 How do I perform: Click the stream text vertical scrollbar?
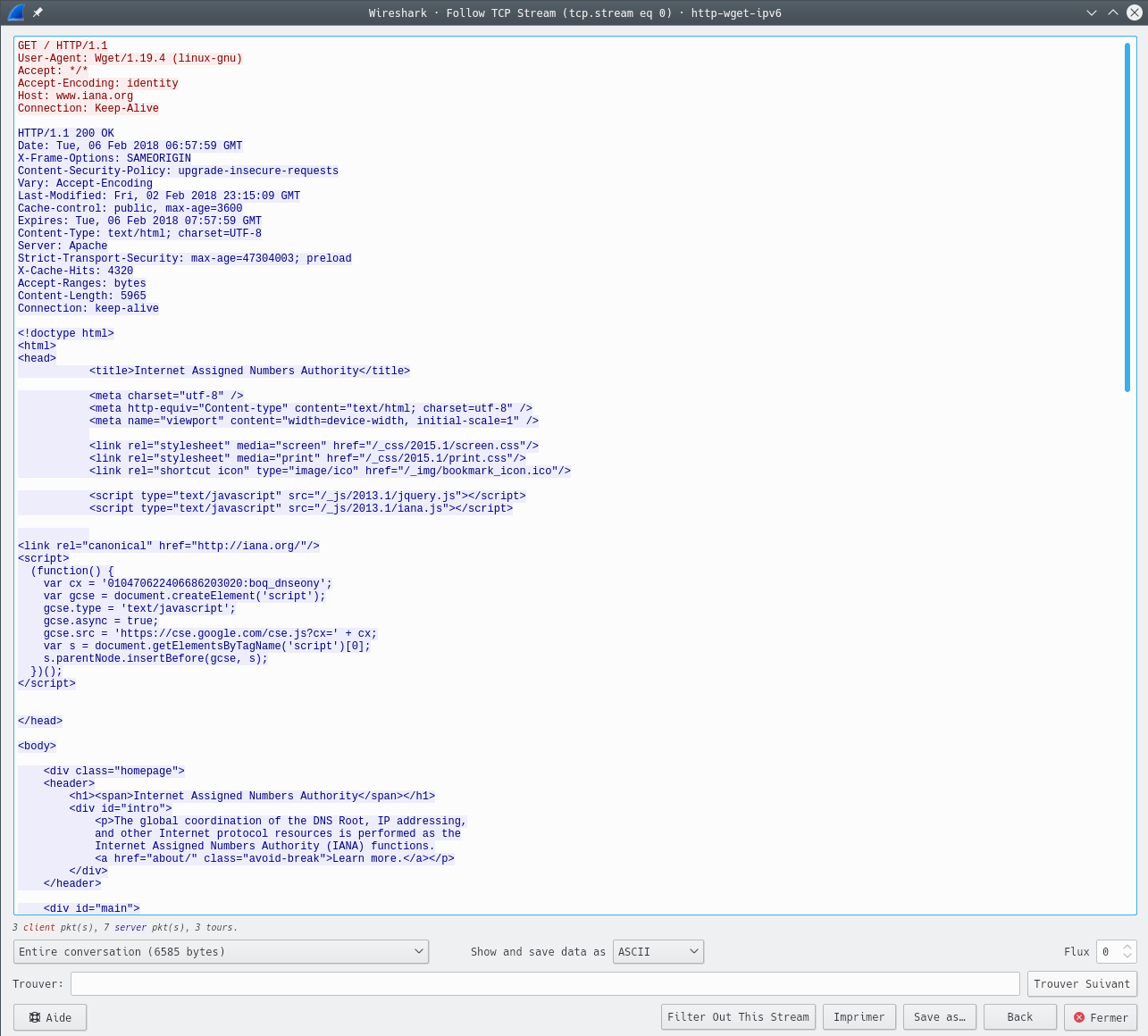(1127, 217)
